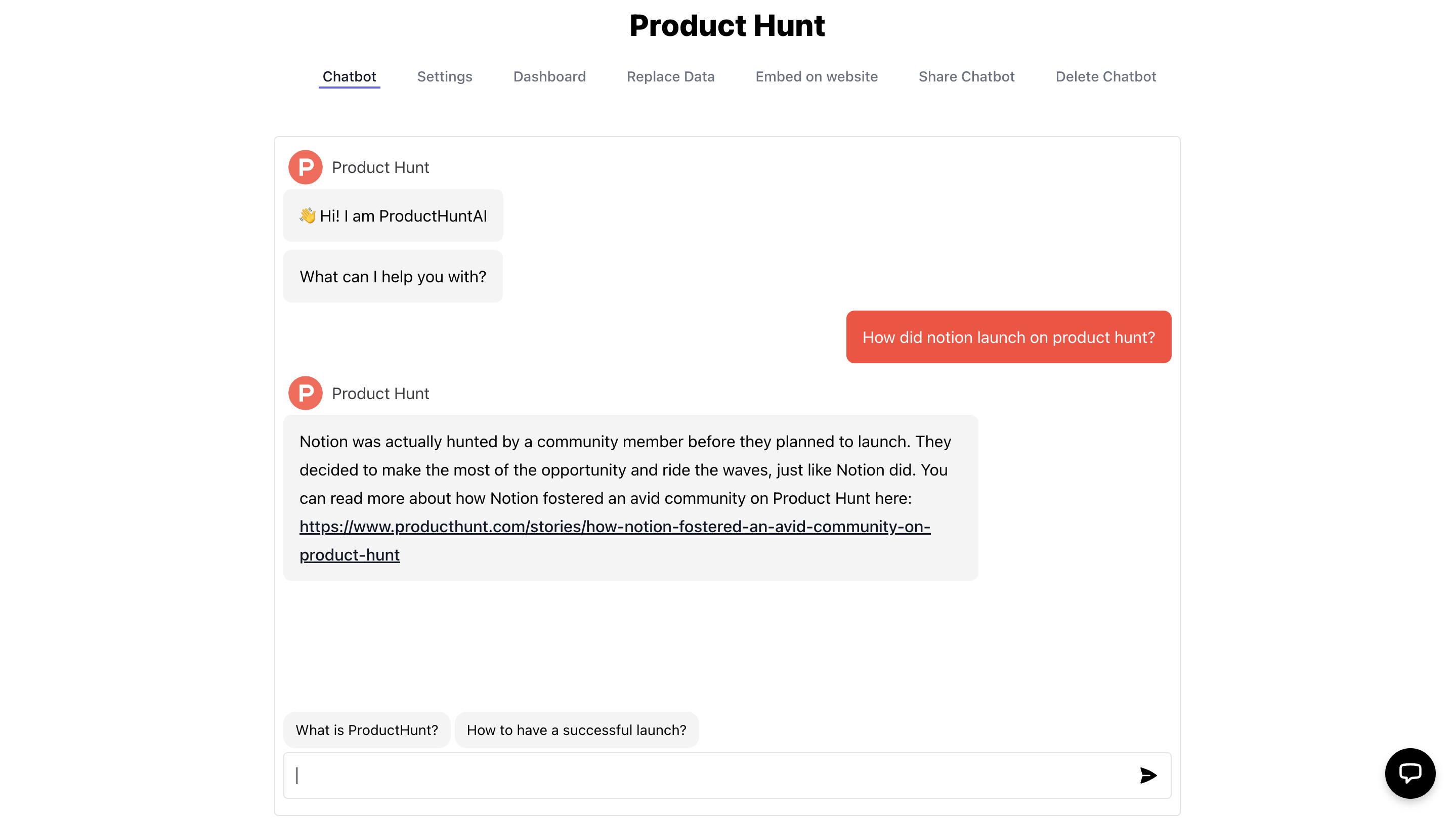Switch to the Dashboard tab

[549, 76]
